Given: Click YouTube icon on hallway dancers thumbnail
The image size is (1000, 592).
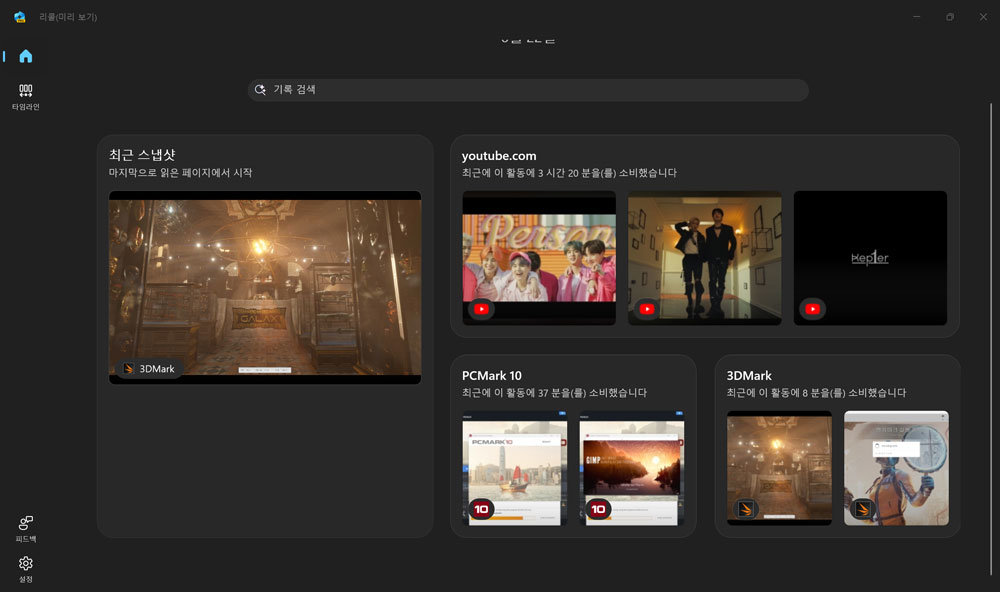Looking at the screenshot, I should click(647, 309).
